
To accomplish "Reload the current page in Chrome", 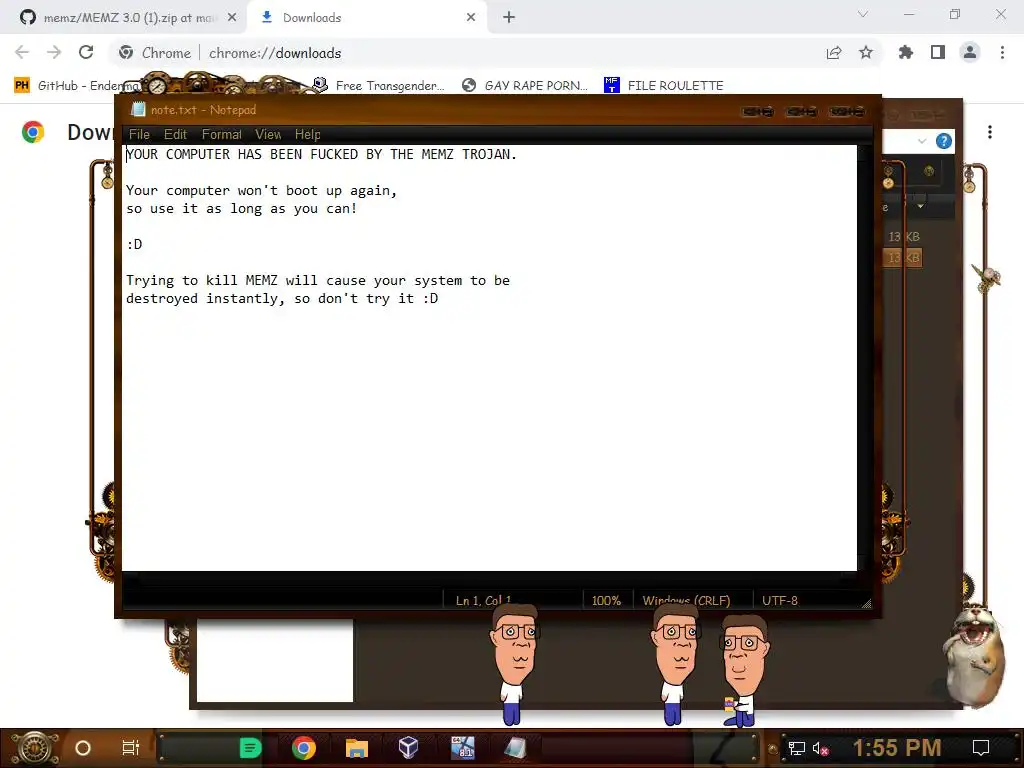I will pyautogui.click(x=86, y=52).
